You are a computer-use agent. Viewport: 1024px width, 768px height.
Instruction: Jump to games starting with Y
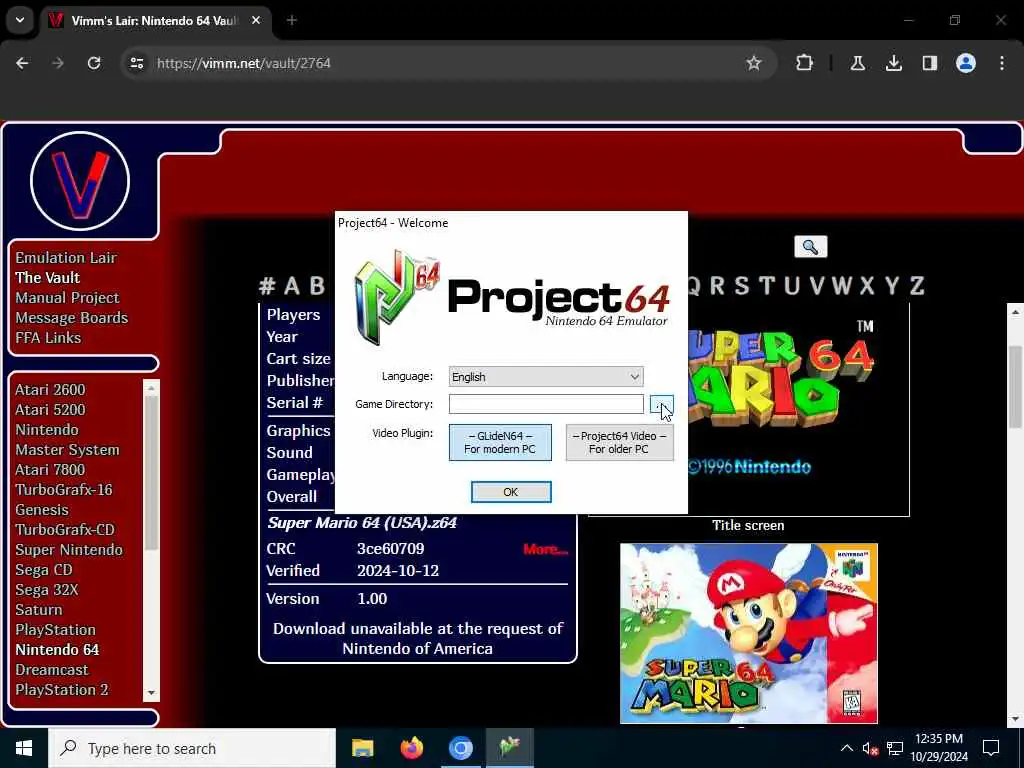(x=892, y=285)
